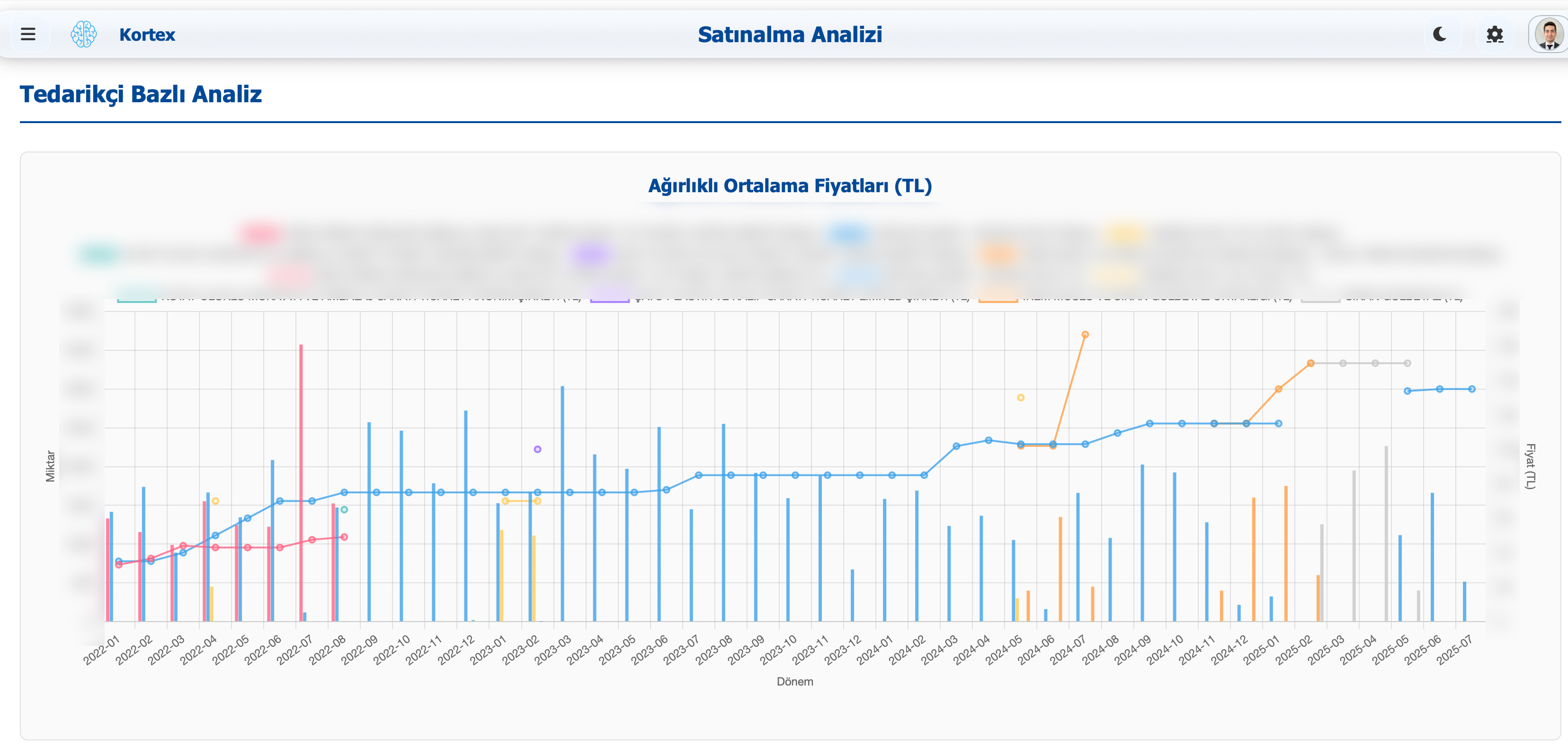Click the Tedarikçi Bazlı Analiz heading
The height and width of the screenshot is (748, 1568).
(x=141, y=94)
